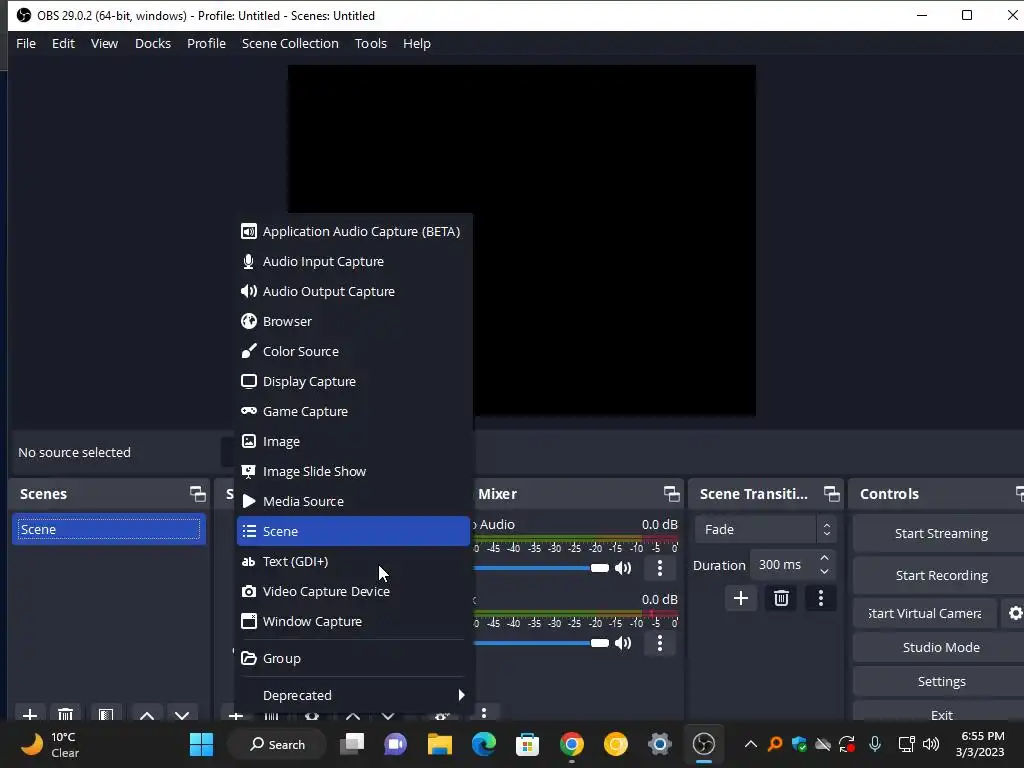Open upper mixer channel options menu
The height and width of the screenshot is (768, 1024).
click(x=660, y=568)
